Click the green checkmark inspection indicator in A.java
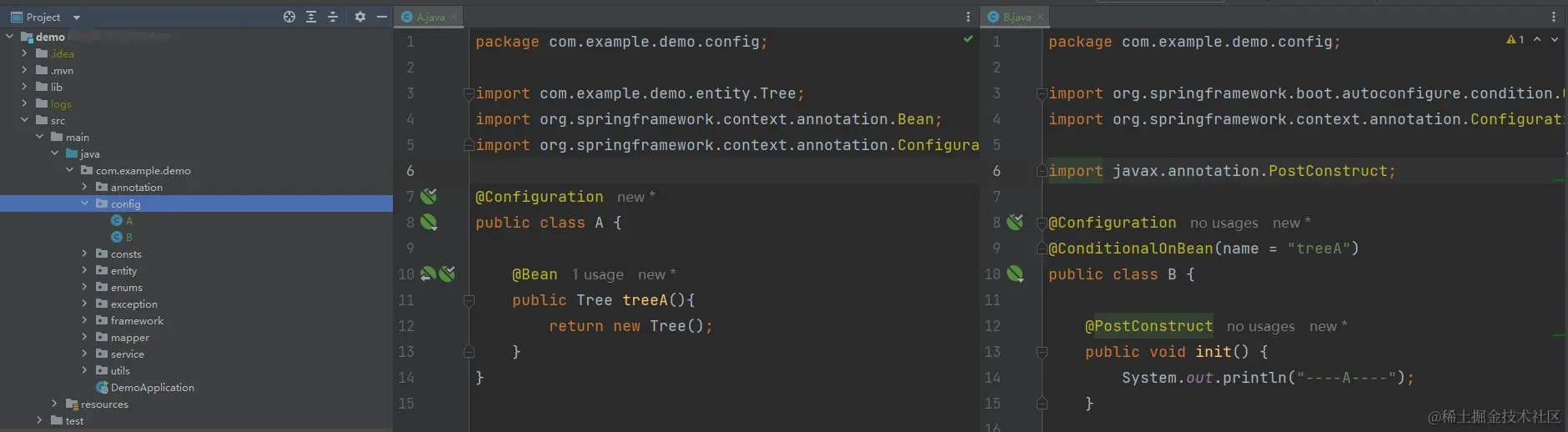 [x=967, y=39]
